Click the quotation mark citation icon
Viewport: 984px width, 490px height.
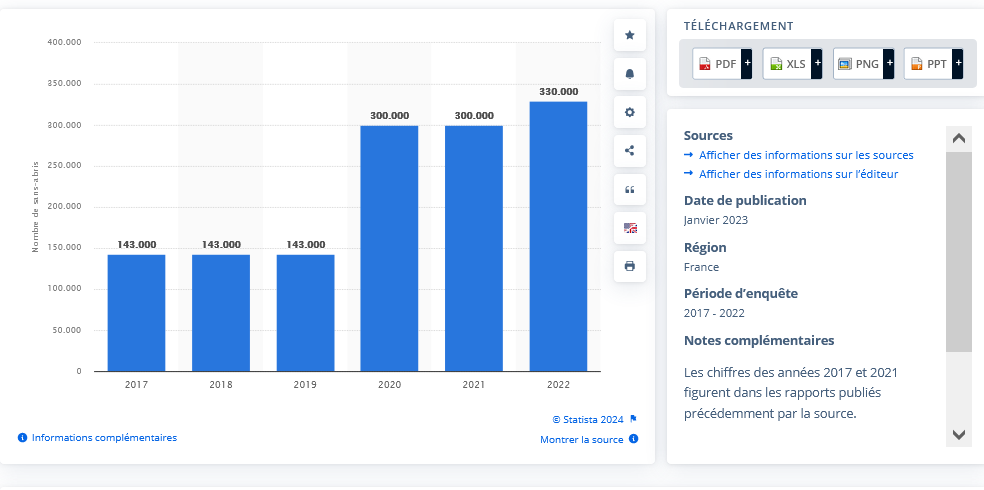(x=629, y=189)
